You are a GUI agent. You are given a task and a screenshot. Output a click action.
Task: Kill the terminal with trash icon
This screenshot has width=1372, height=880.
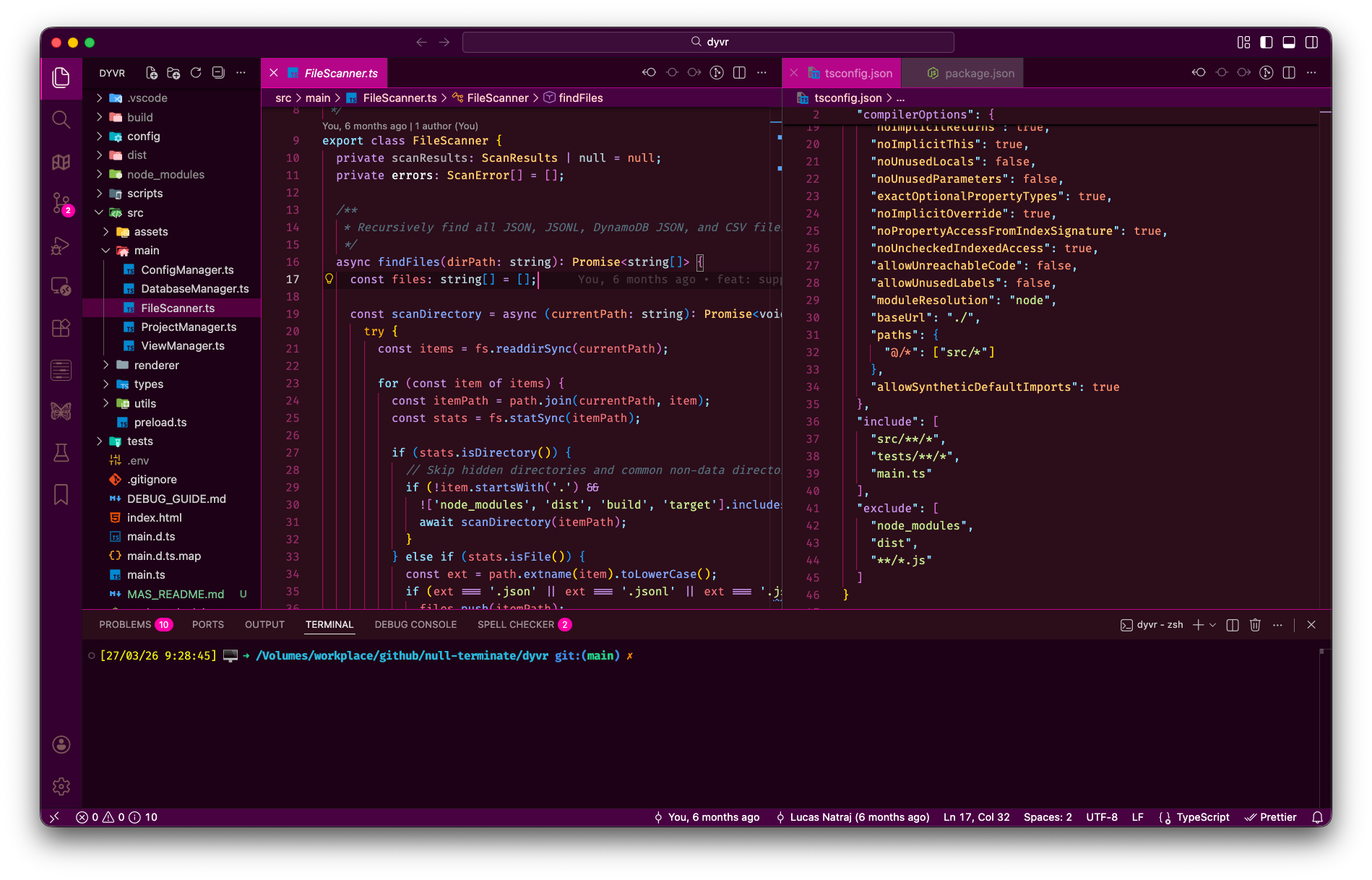[1255, 625]
